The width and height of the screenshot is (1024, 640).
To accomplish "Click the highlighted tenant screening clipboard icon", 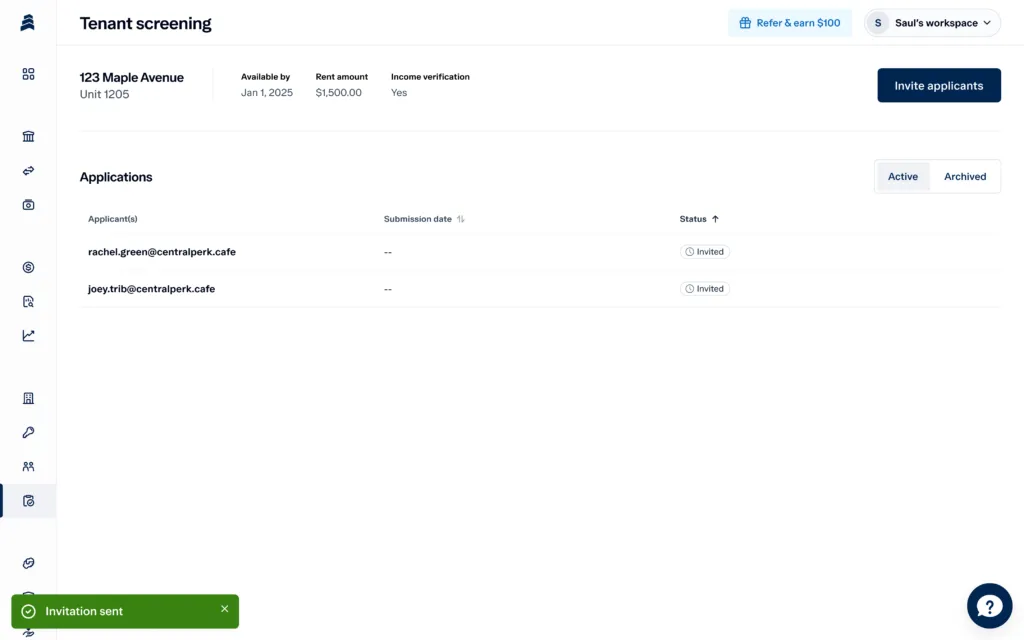I will (x=27, y=500).
